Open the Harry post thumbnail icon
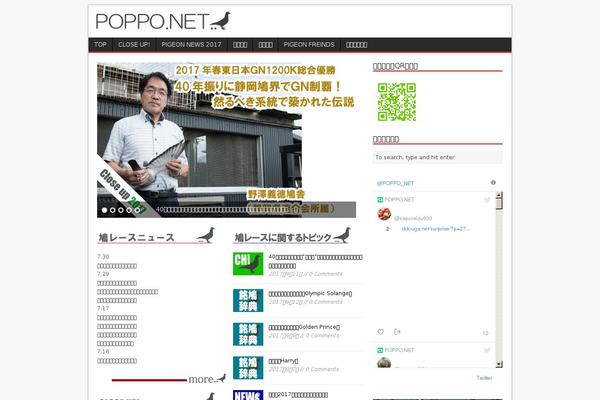This screenshot has height=400, width=600. click(247, 366)
